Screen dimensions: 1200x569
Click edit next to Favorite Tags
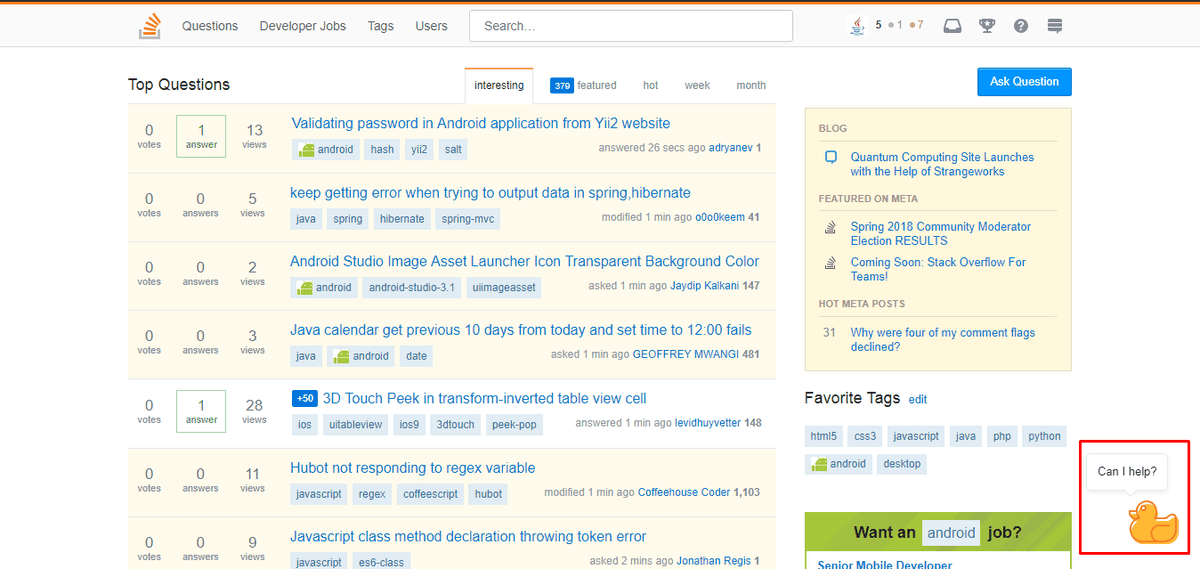pos(917,399)
